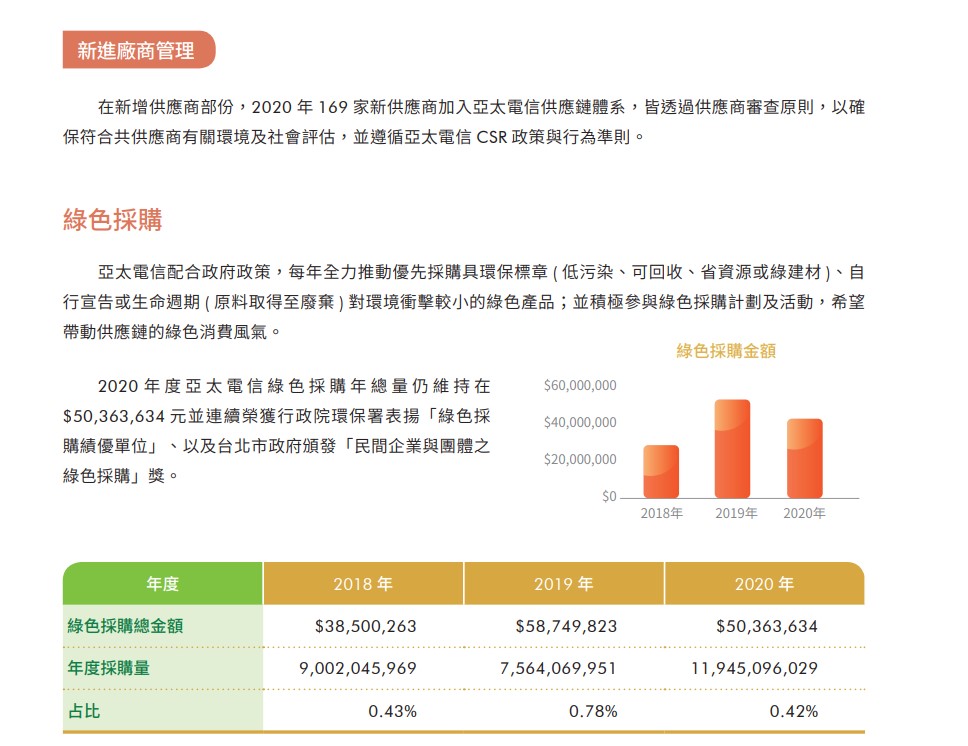Image resolution: width=968 pixels, height=746 pixels.
Task: Select the tallest bar for 2019年
Action: [732, 449]
